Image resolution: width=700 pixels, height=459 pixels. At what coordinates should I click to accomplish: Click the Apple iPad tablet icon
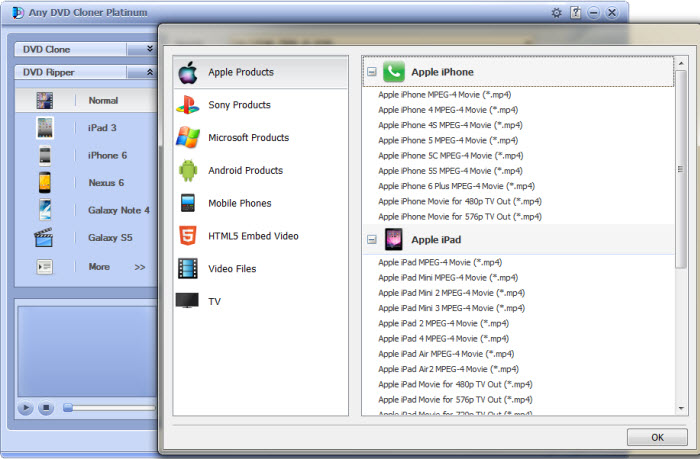394,239
